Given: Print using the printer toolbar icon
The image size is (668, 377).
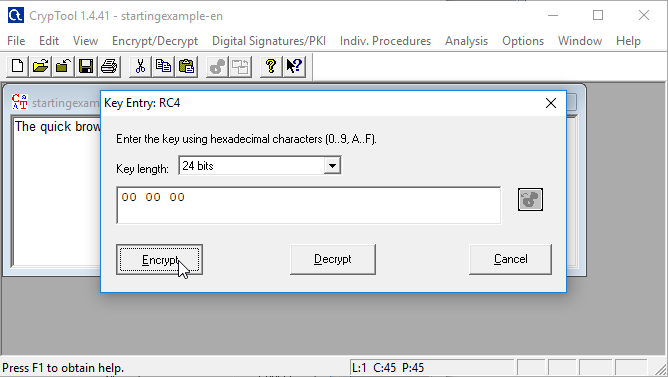Looking at the screenshot, I should pyautogui.click(x=109, y=66).
